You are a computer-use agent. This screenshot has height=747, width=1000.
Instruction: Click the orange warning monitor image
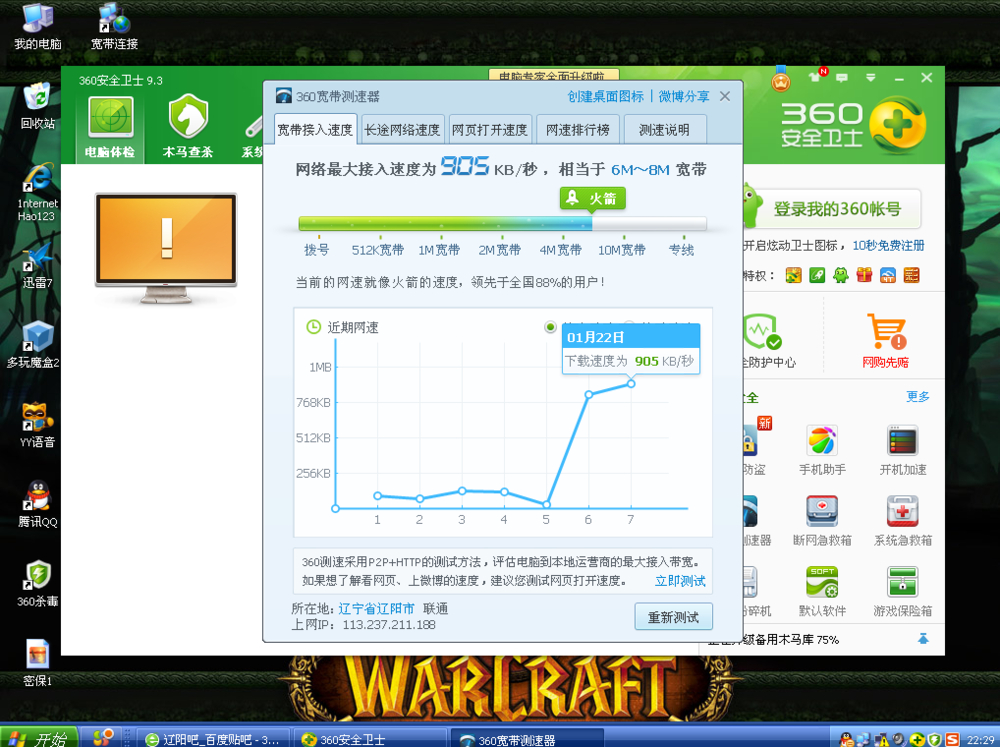click(166, 248)
